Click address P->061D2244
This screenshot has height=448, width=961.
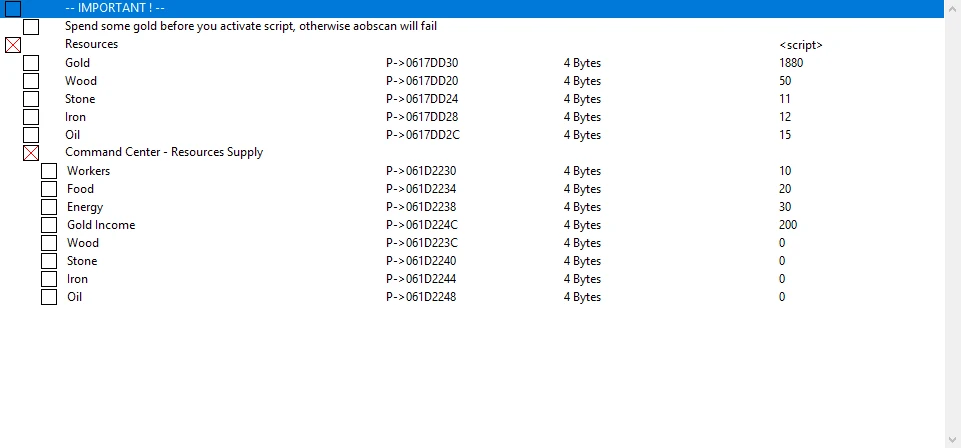click(x=421, y=279)
